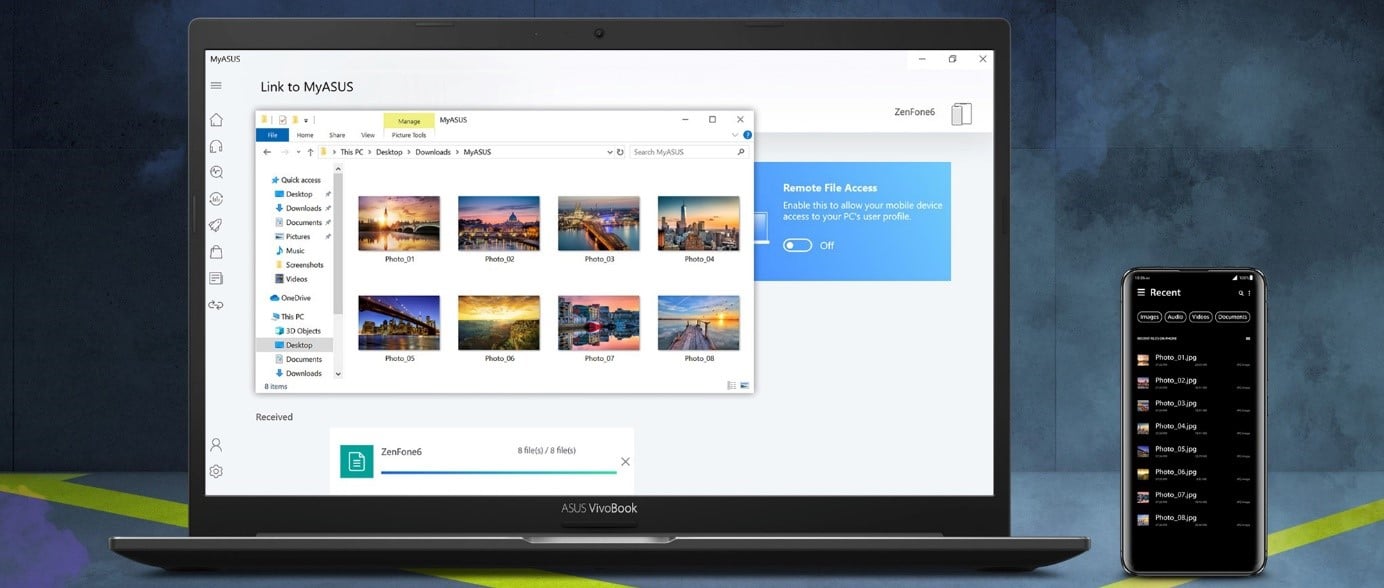Click the ZenFone6 phone device icon
This screenshot has height=588, width=1384.
[961, 114]
